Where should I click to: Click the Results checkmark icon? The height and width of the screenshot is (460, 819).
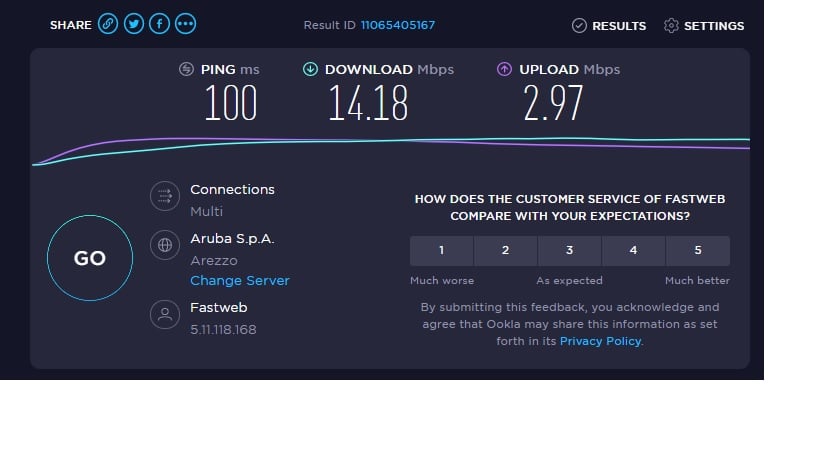coord(579,26)
